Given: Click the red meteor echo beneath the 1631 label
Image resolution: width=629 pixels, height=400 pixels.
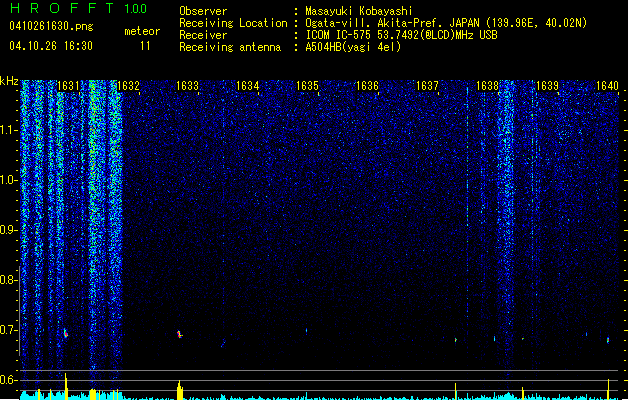Looking at the screenshot, I should coord(66,333).
